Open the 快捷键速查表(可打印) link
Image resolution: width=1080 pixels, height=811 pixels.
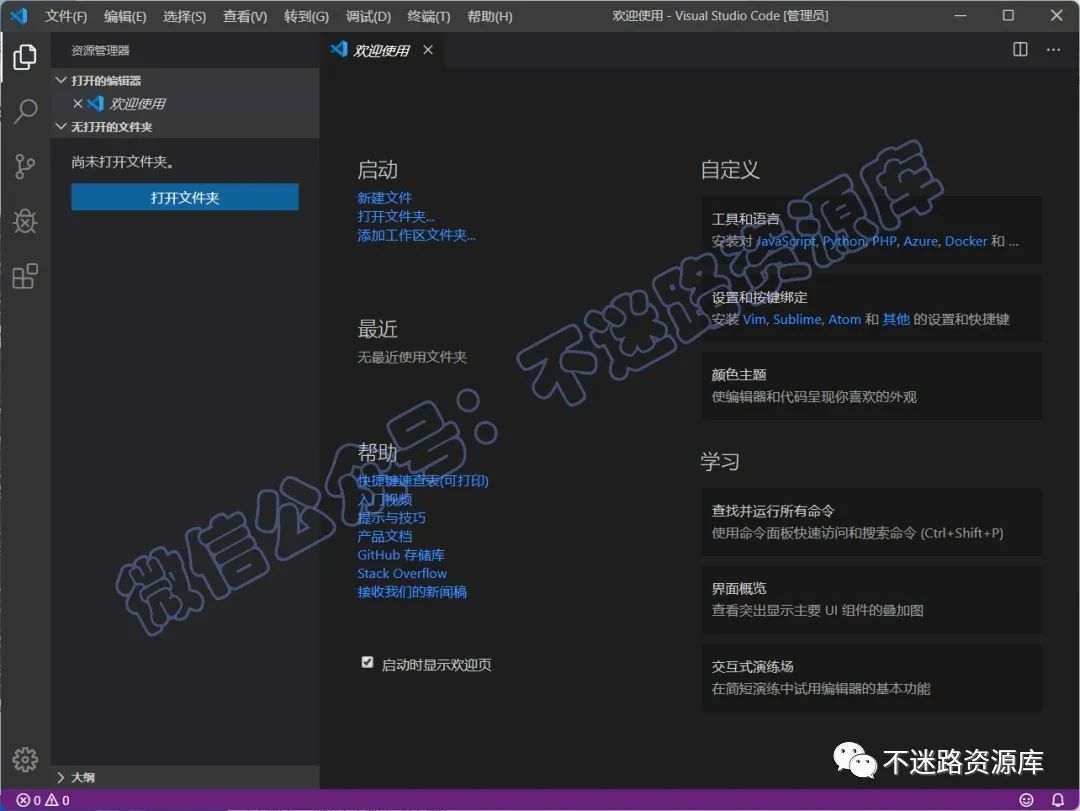pyautogui.click(x=423, y=480)
